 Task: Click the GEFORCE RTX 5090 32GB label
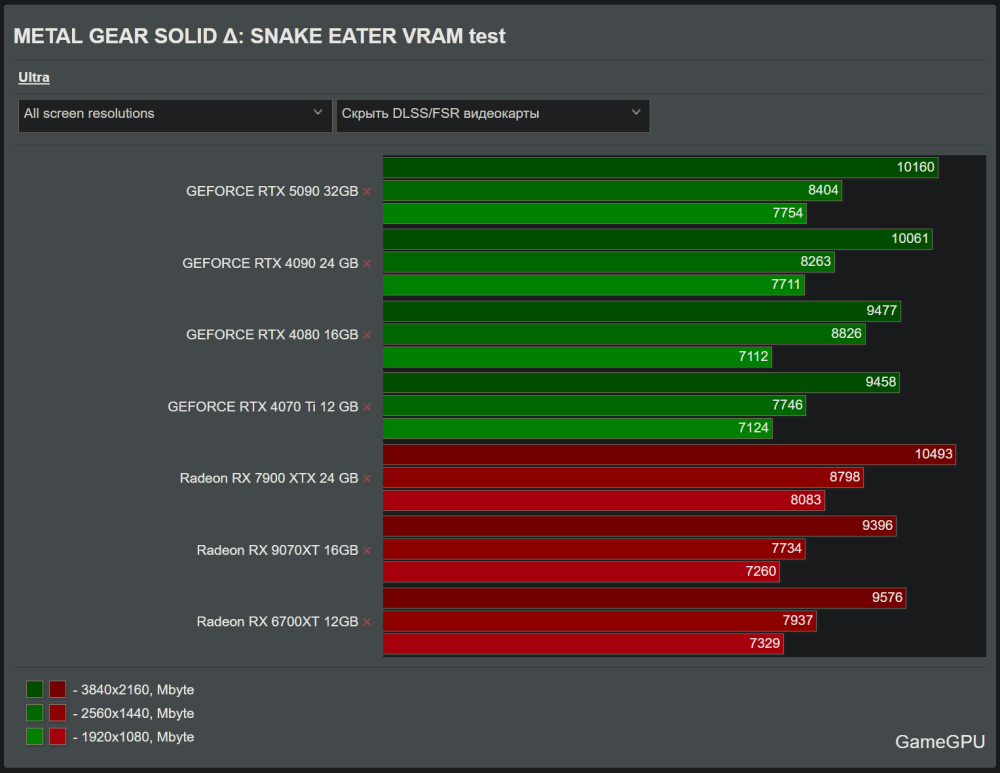pos(272,191)
